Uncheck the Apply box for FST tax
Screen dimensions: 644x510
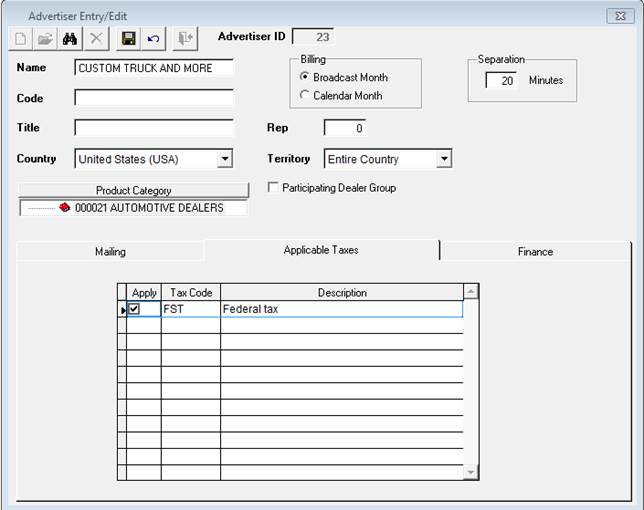click(x=134, y=310)
